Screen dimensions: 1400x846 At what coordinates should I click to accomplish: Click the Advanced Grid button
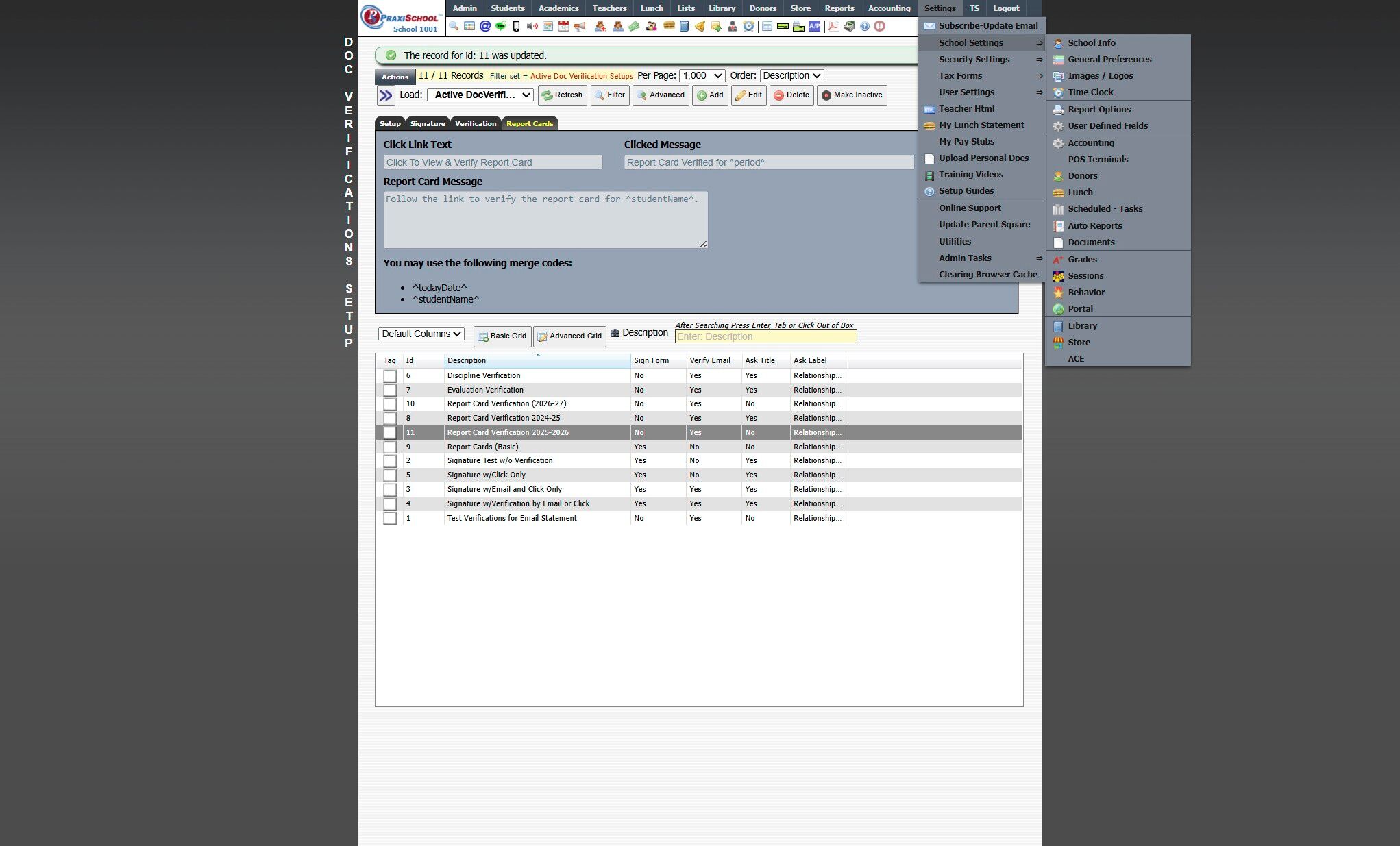click(569, 336)
